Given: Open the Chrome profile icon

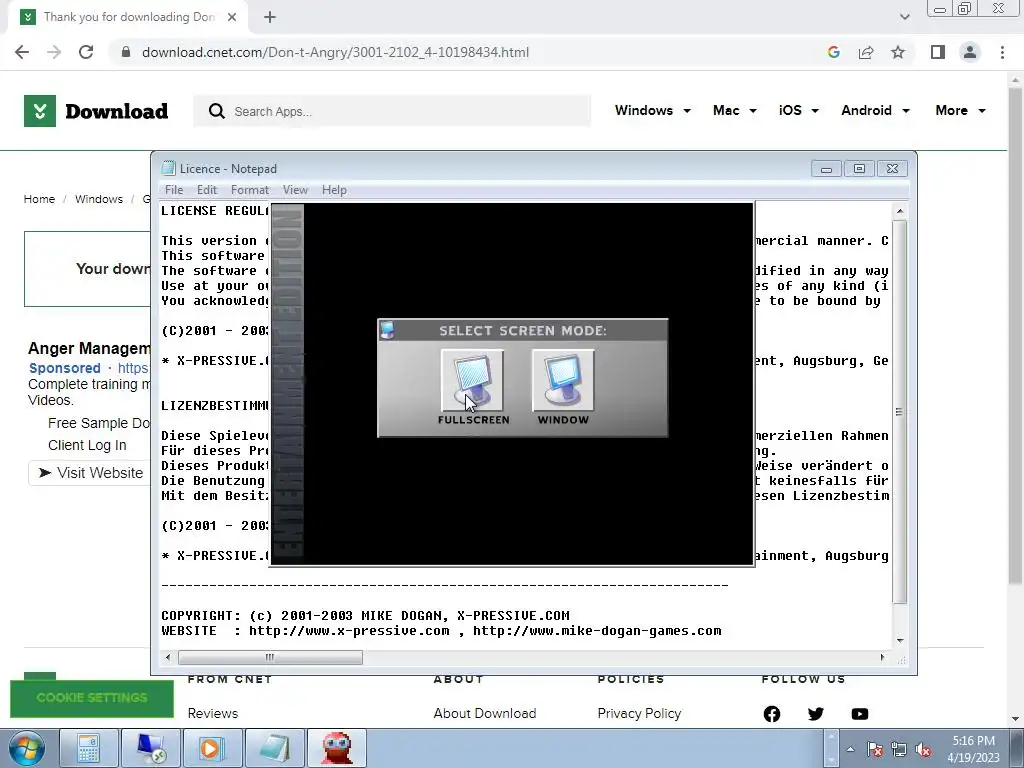Looking at the screenshot, I should 970,52.
